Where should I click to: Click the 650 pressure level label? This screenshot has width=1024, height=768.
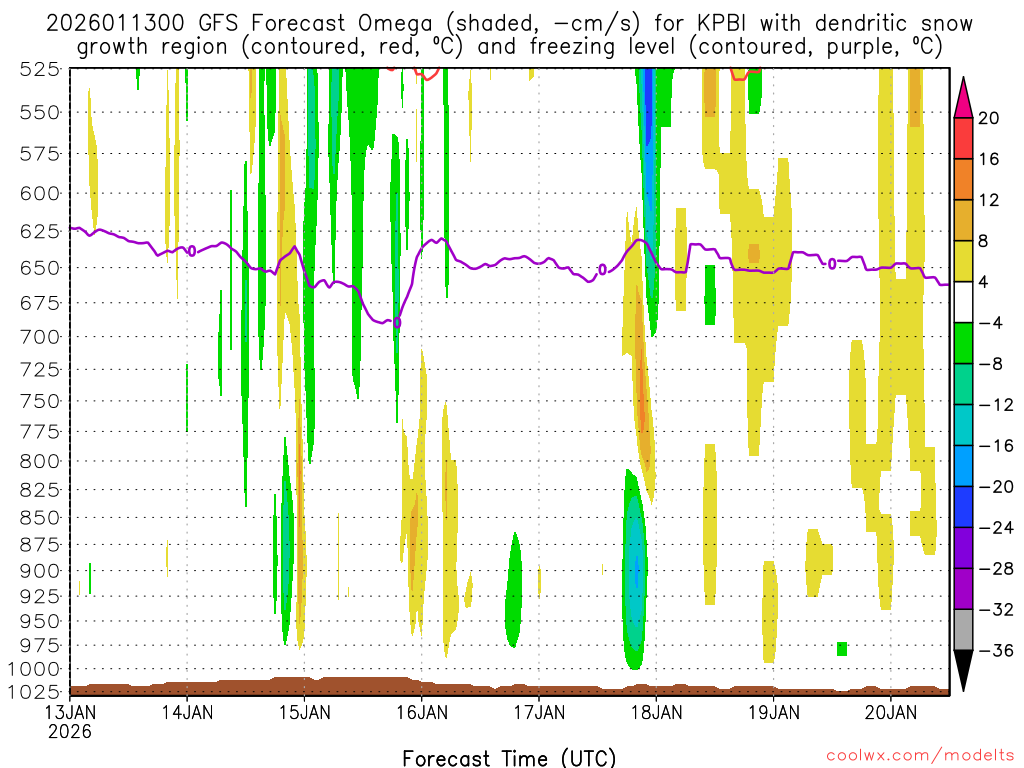tap(40, 268)
